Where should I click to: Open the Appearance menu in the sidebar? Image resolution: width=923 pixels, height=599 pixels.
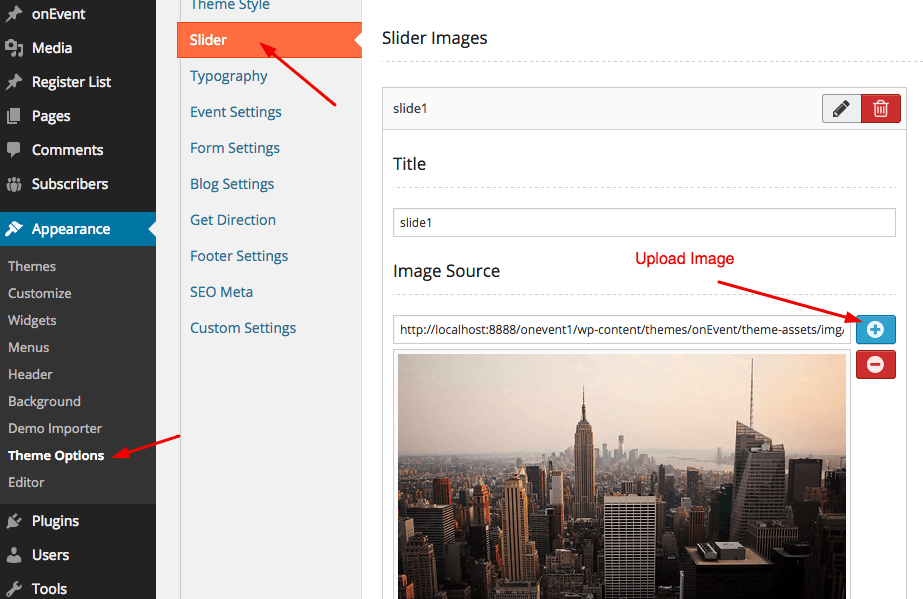click(x=70, y=229)
